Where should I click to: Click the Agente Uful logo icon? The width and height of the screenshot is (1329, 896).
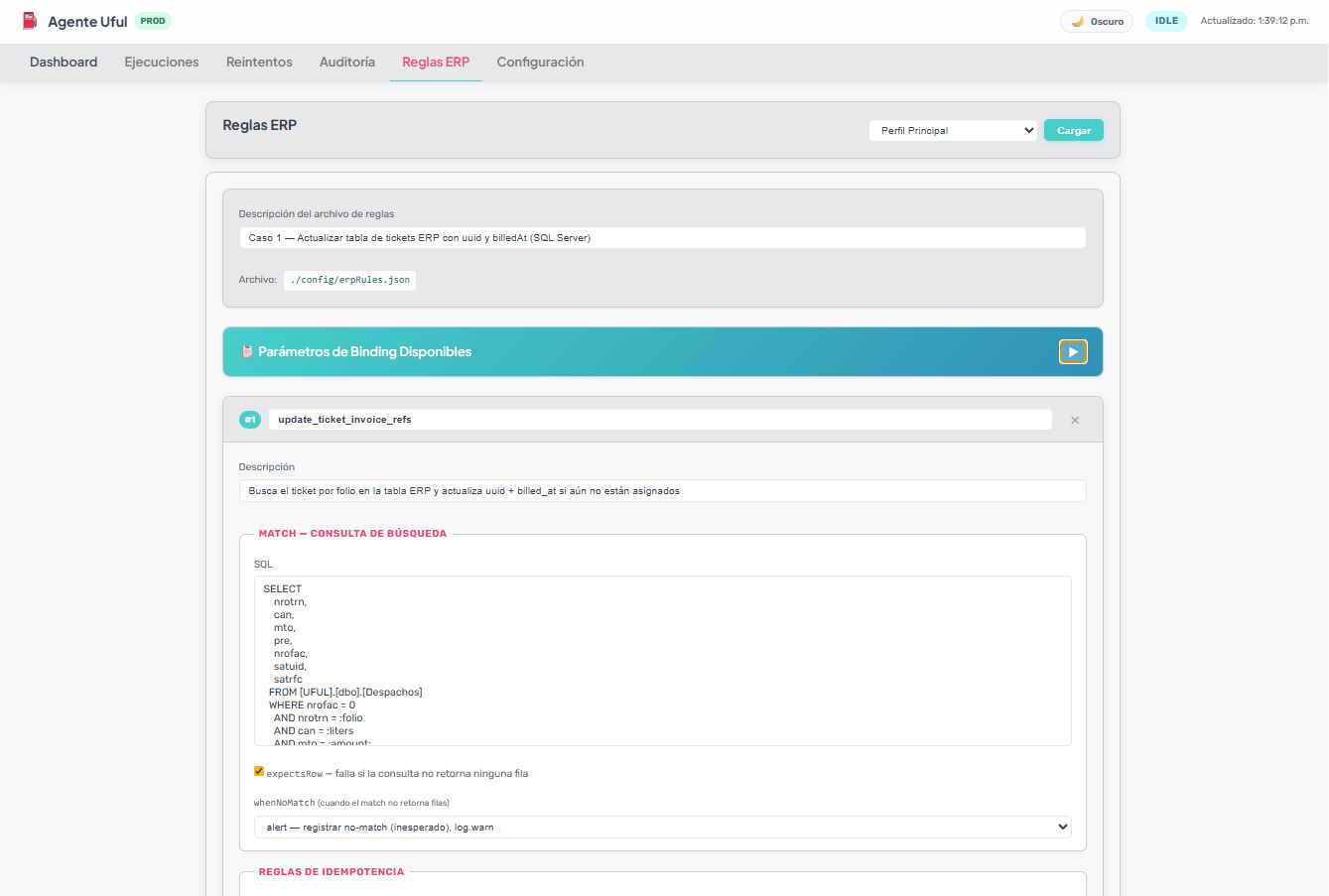pos(30,21)
